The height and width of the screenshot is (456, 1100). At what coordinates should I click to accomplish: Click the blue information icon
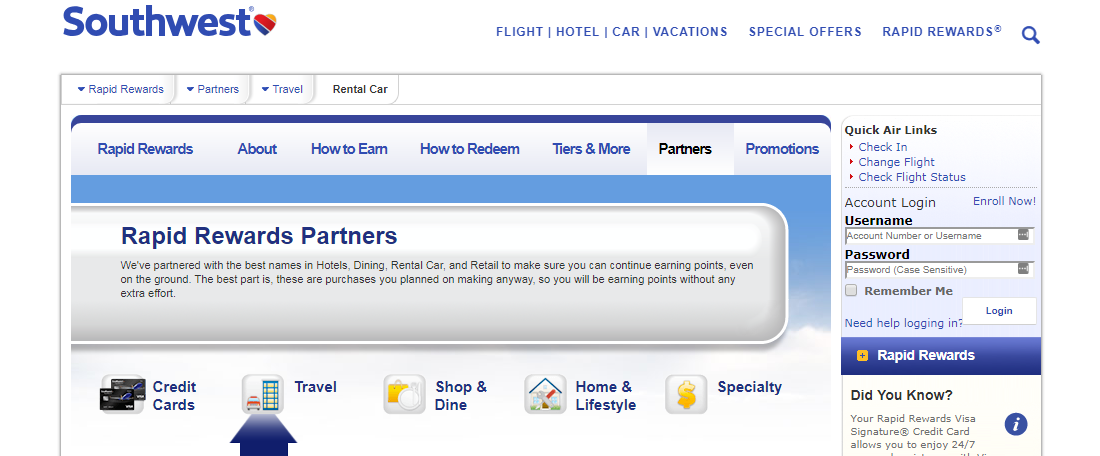pos(1016,424)
